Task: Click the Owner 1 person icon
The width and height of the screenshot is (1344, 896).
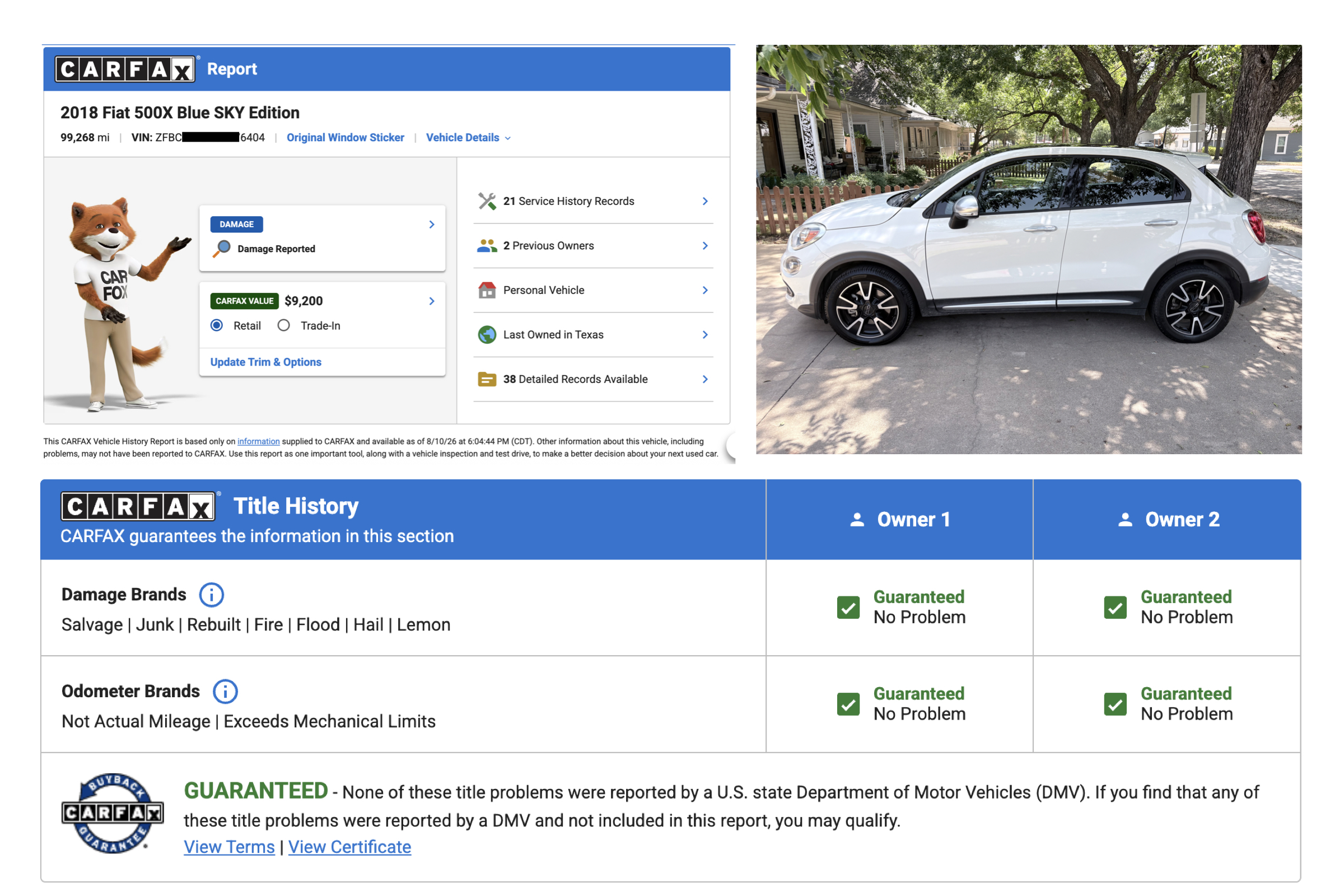Action: (x=857, y=520)
